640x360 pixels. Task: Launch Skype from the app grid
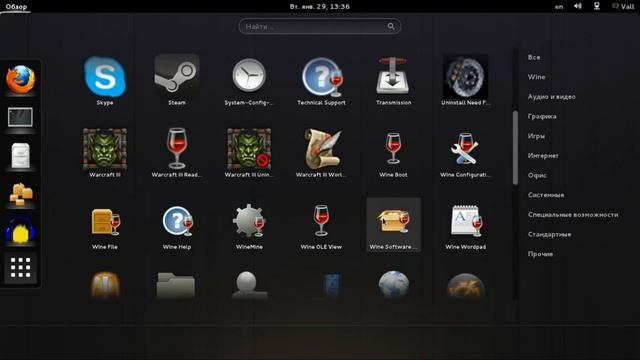[x=105, y=80]
